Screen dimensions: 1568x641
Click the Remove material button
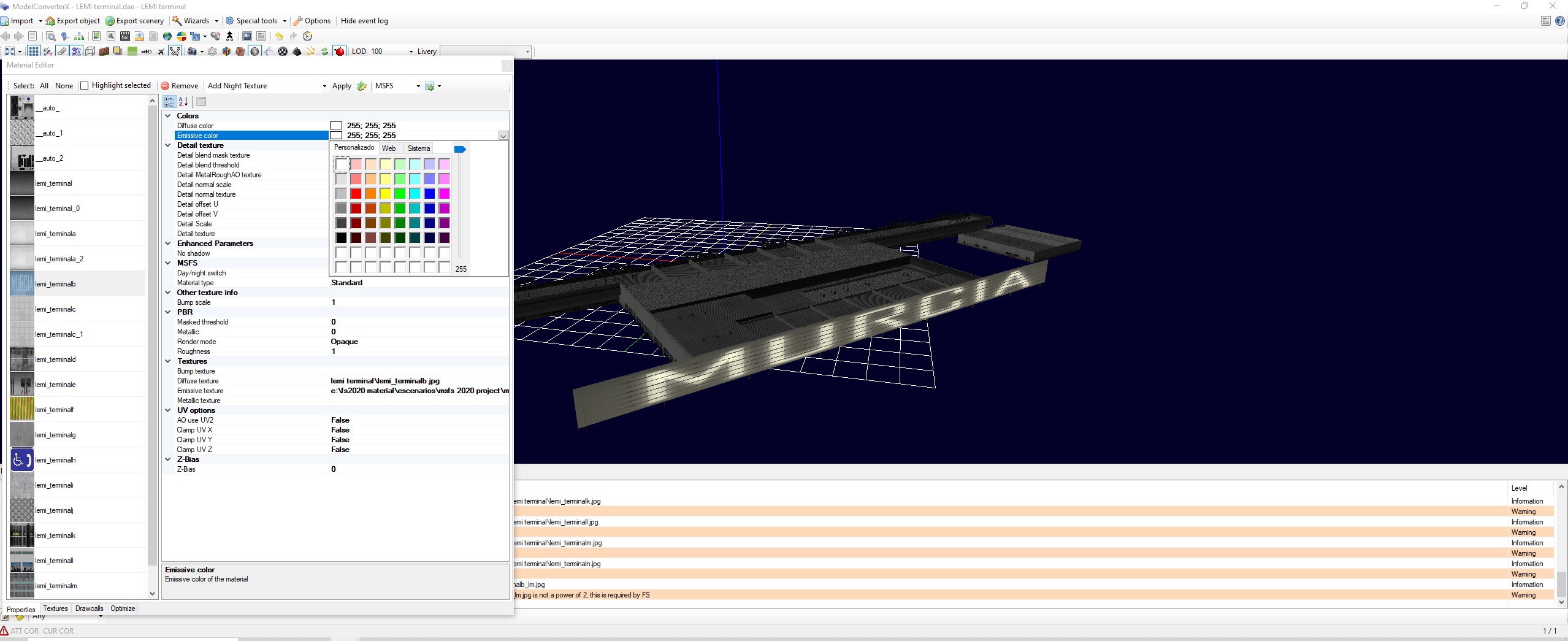tap(180, 86)
